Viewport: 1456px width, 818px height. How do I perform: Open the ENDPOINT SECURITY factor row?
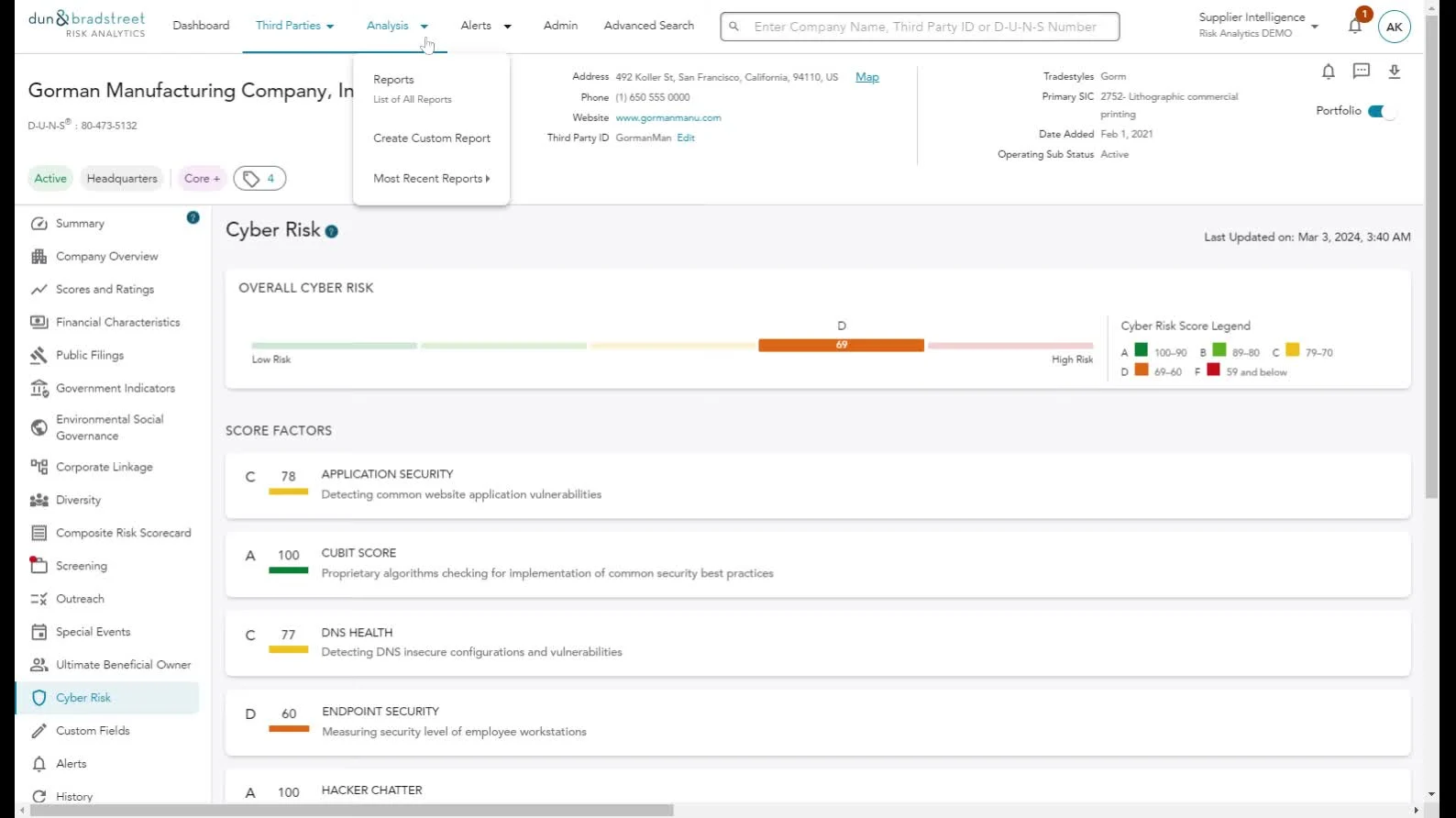point(818,722)
